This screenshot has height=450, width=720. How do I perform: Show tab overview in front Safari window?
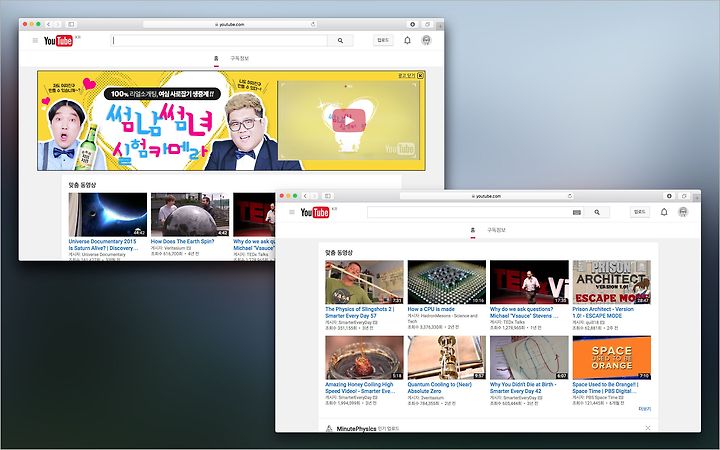coord(684,196)
